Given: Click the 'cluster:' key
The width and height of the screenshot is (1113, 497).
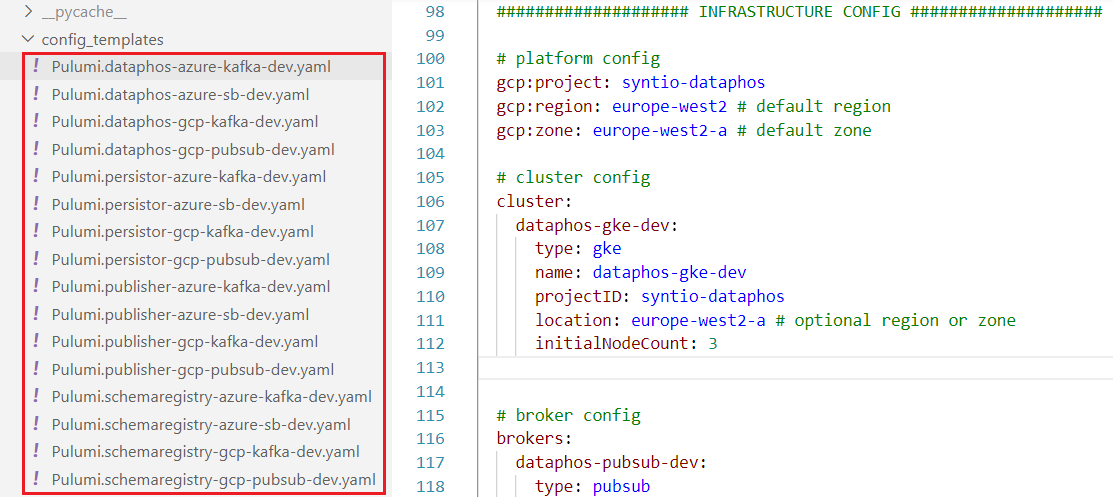Looking at the screenshot, I should pos(534,202).
